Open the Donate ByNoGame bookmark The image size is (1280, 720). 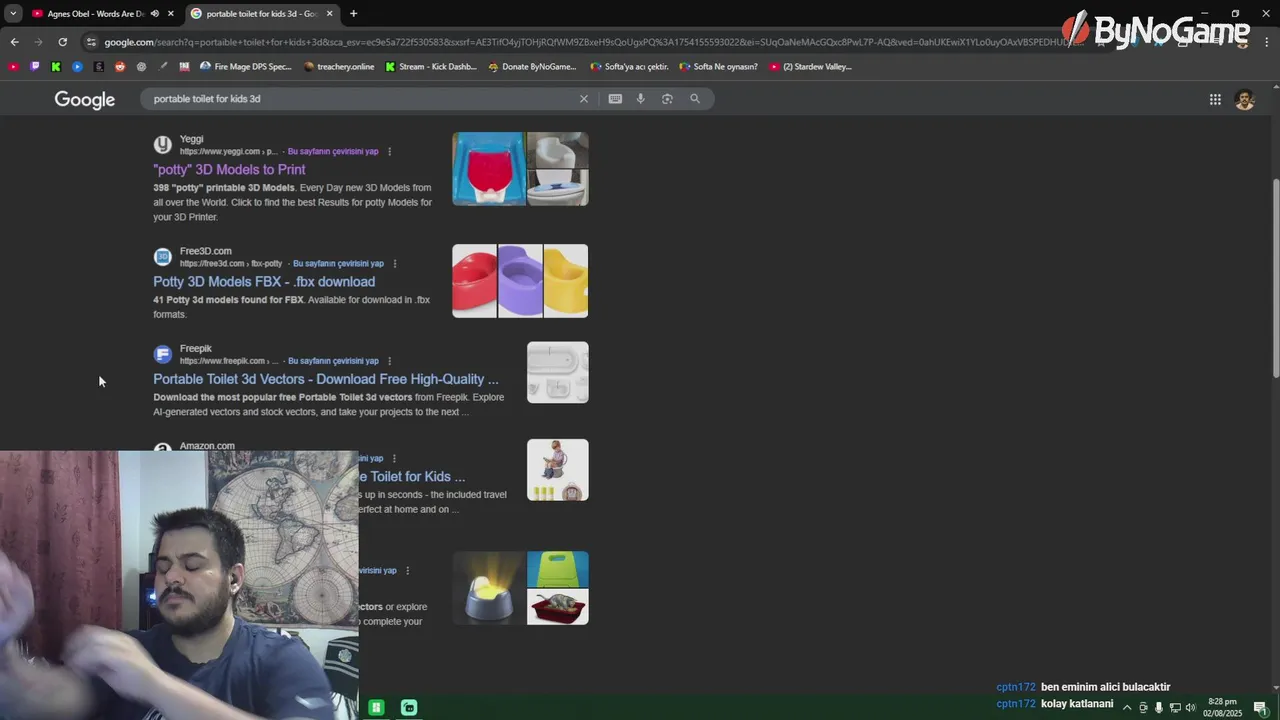[532, 67]
